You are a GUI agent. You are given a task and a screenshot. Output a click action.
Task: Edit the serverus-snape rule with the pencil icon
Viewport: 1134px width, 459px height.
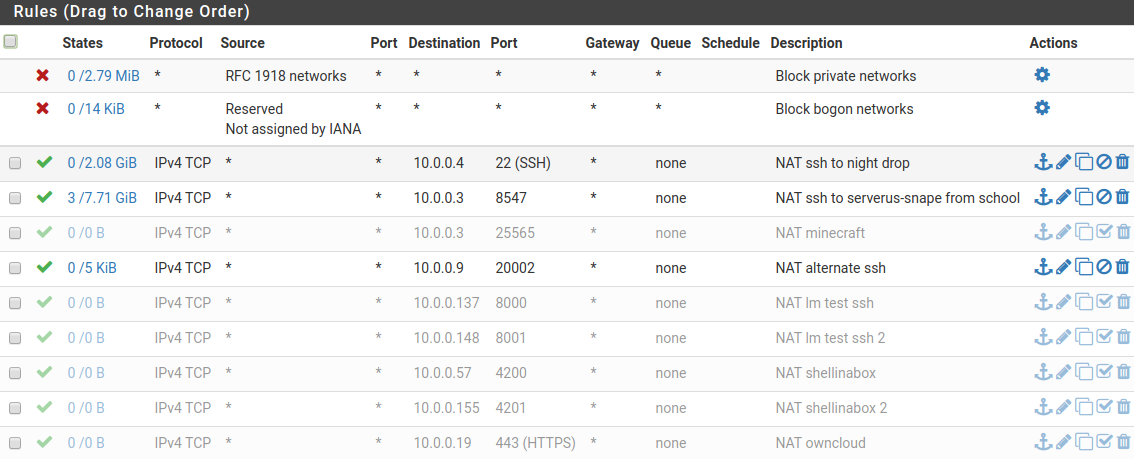1063,197
